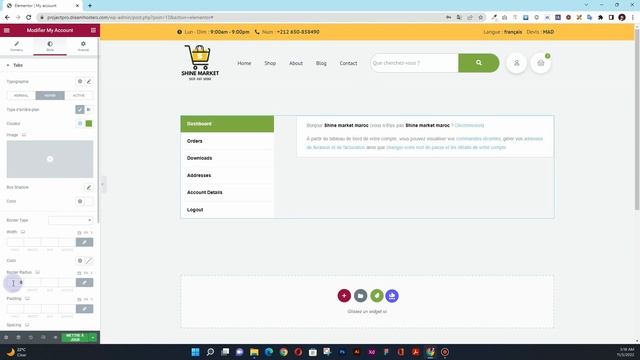640x360 pixels.
Task: Select the Normal state tab
Action: [21, 96]
